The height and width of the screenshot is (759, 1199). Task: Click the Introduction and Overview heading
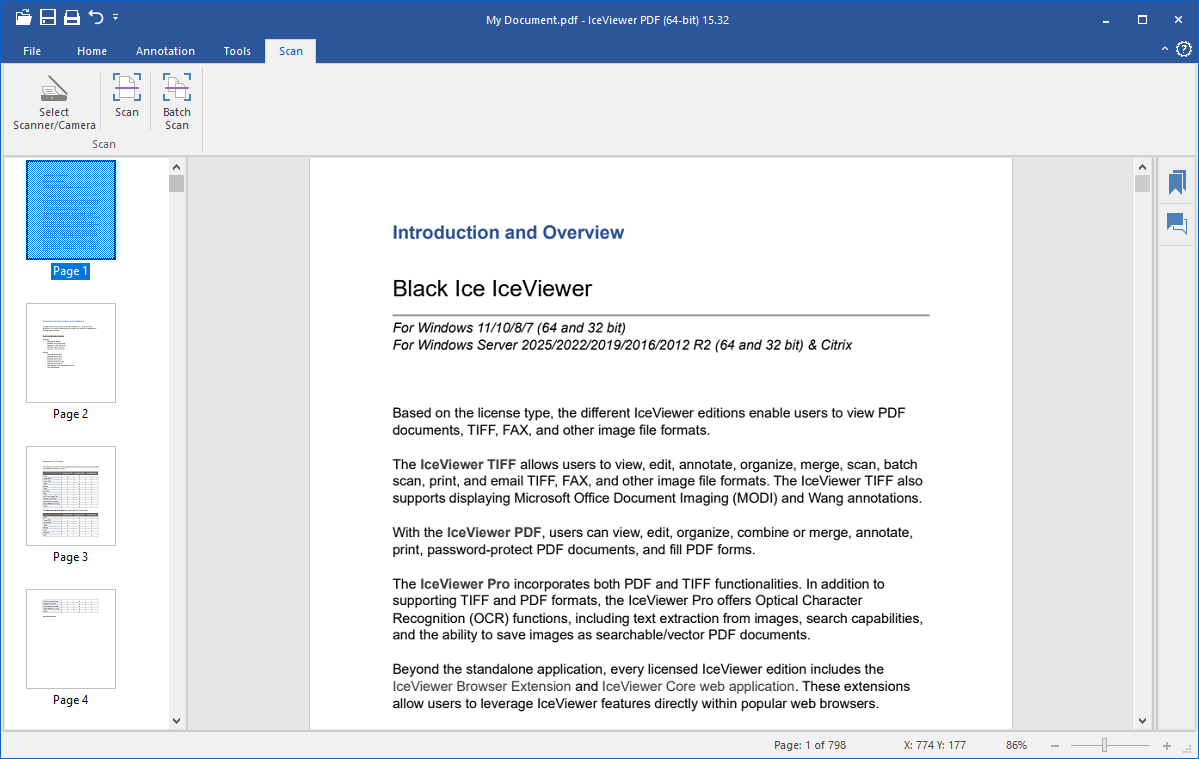[x=509, y=232]
